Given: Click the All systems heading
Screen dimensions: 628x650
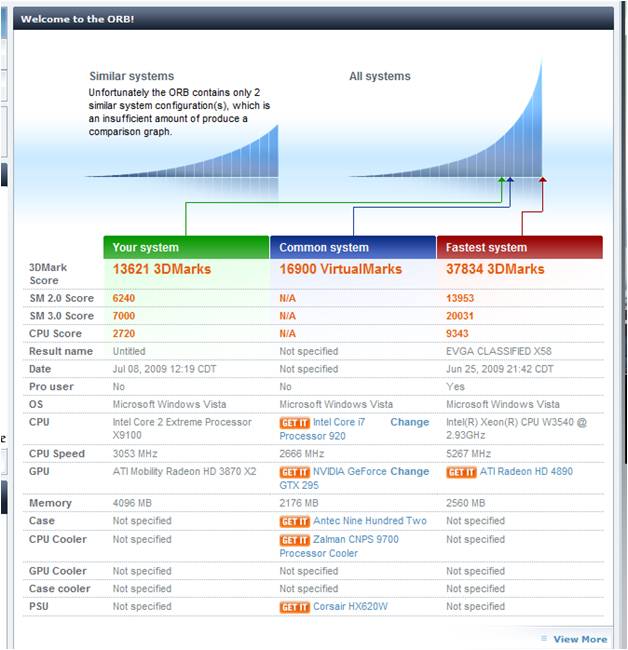Looking at the screenshot, I should [x=380, y=76].
